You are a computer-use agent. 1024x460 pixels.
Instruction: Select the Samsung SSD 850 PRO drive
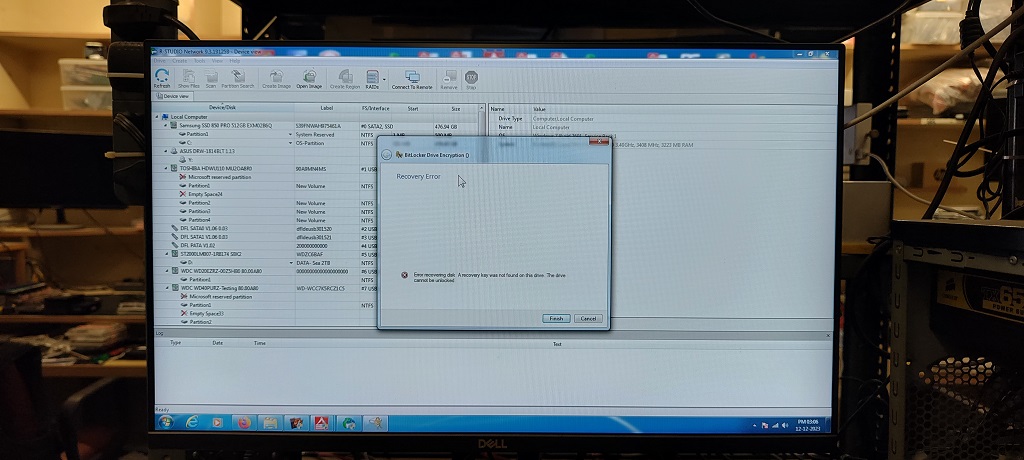pyautogui.click(x=225, y=125)
